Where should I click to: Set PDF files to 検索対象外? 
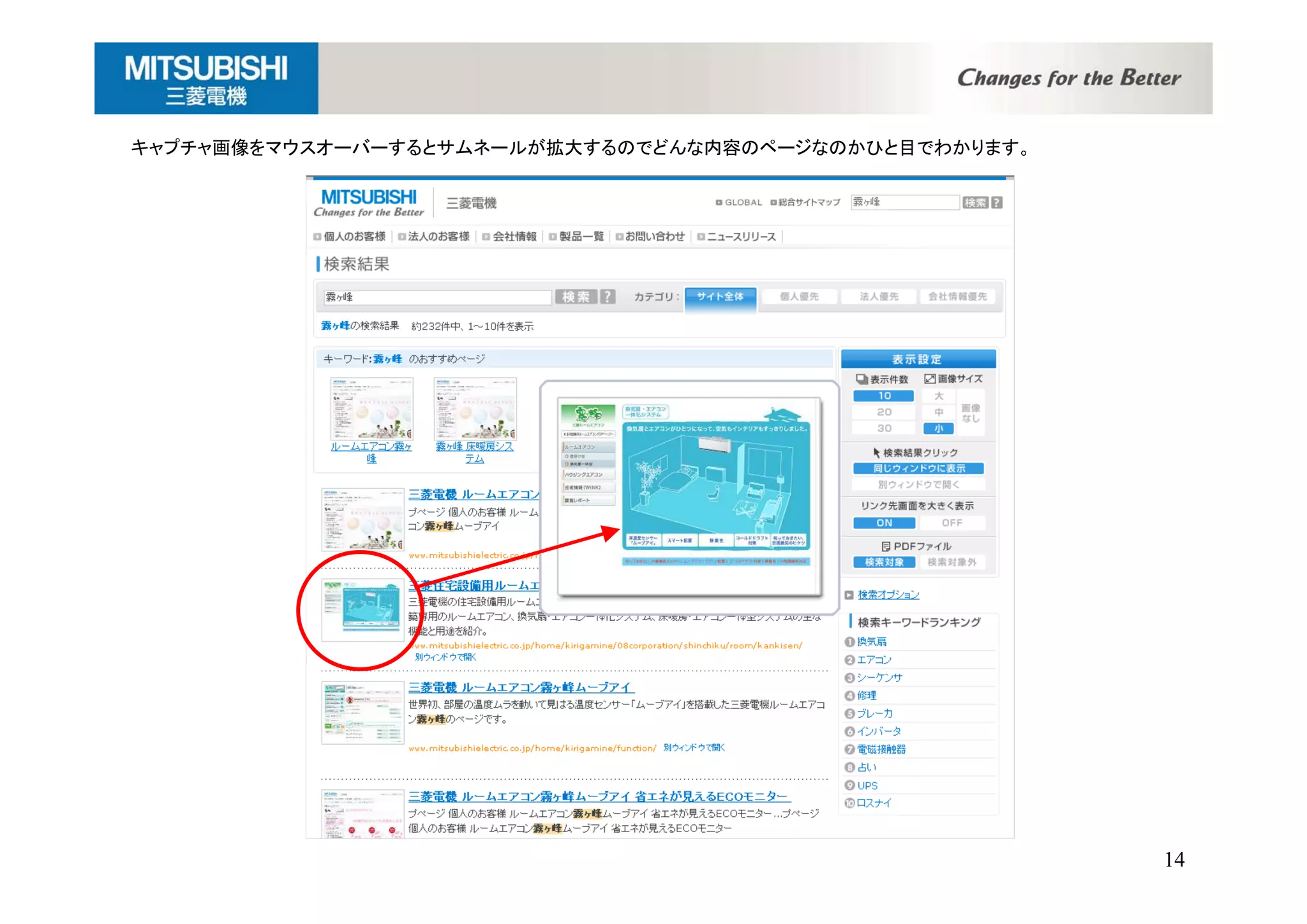click(952, 562)
